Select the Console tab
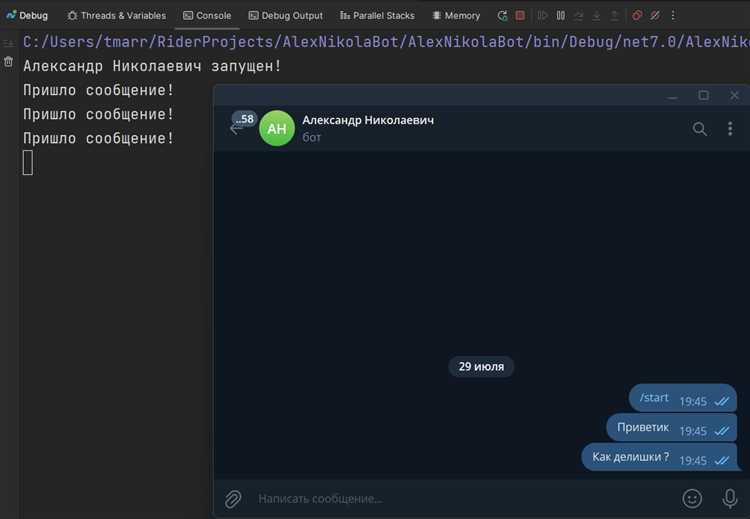 point(207,15)
